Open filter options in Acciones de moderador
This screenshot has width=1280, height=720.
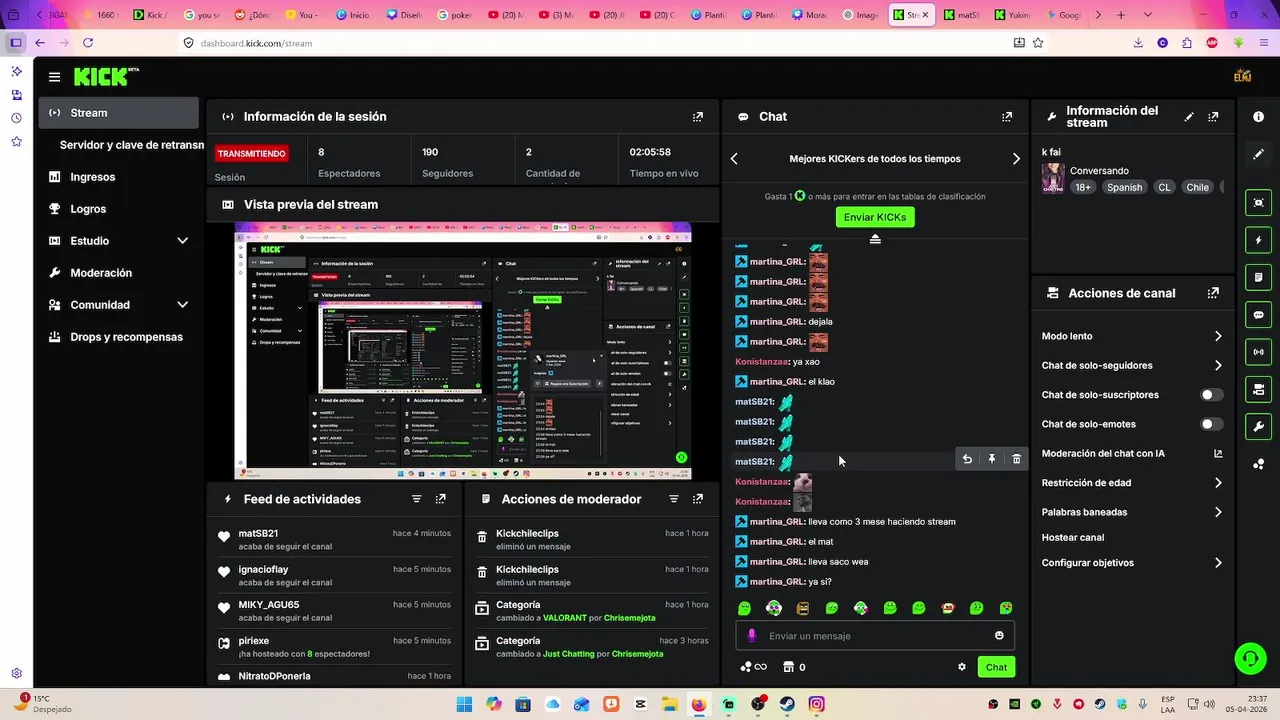pyautogui.click(x=674, y=499)
